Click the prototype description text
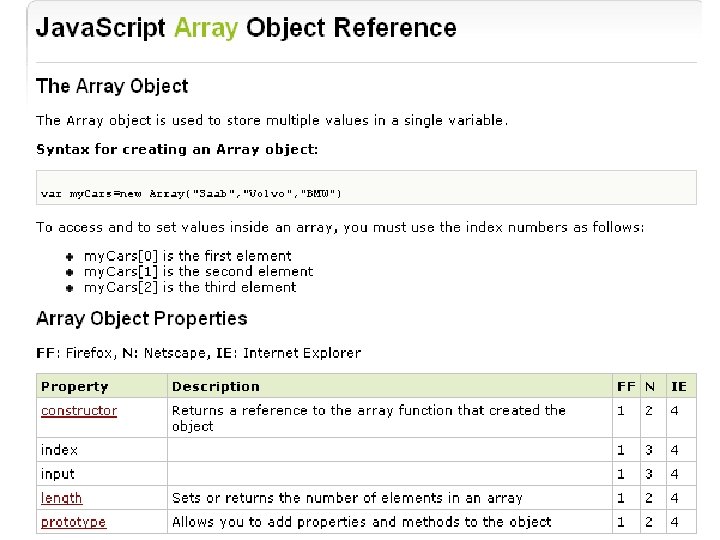Image resolution: width=720 pixels, height=540 pixels. [362, 522]
